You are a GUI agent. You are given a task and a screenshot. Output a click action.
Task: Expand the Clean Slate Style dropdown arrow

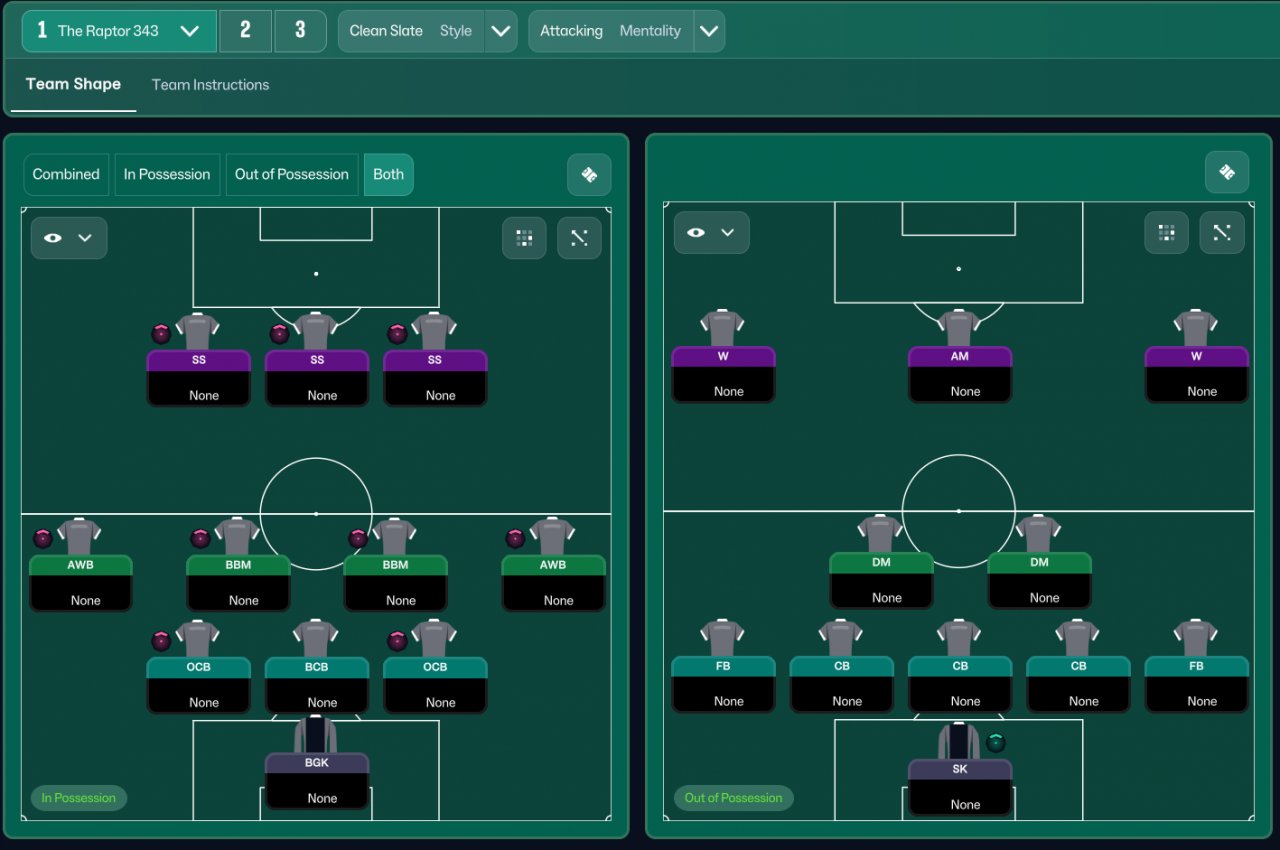(x=500, y=31)
